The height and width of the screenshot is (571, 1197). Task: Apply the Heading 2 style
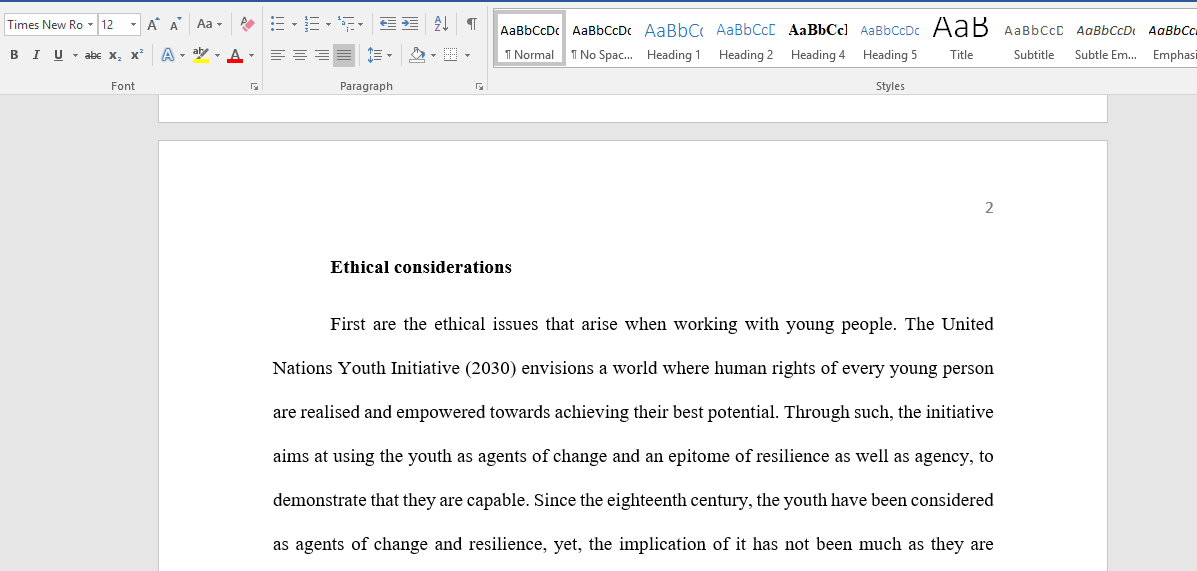point(746,38)
